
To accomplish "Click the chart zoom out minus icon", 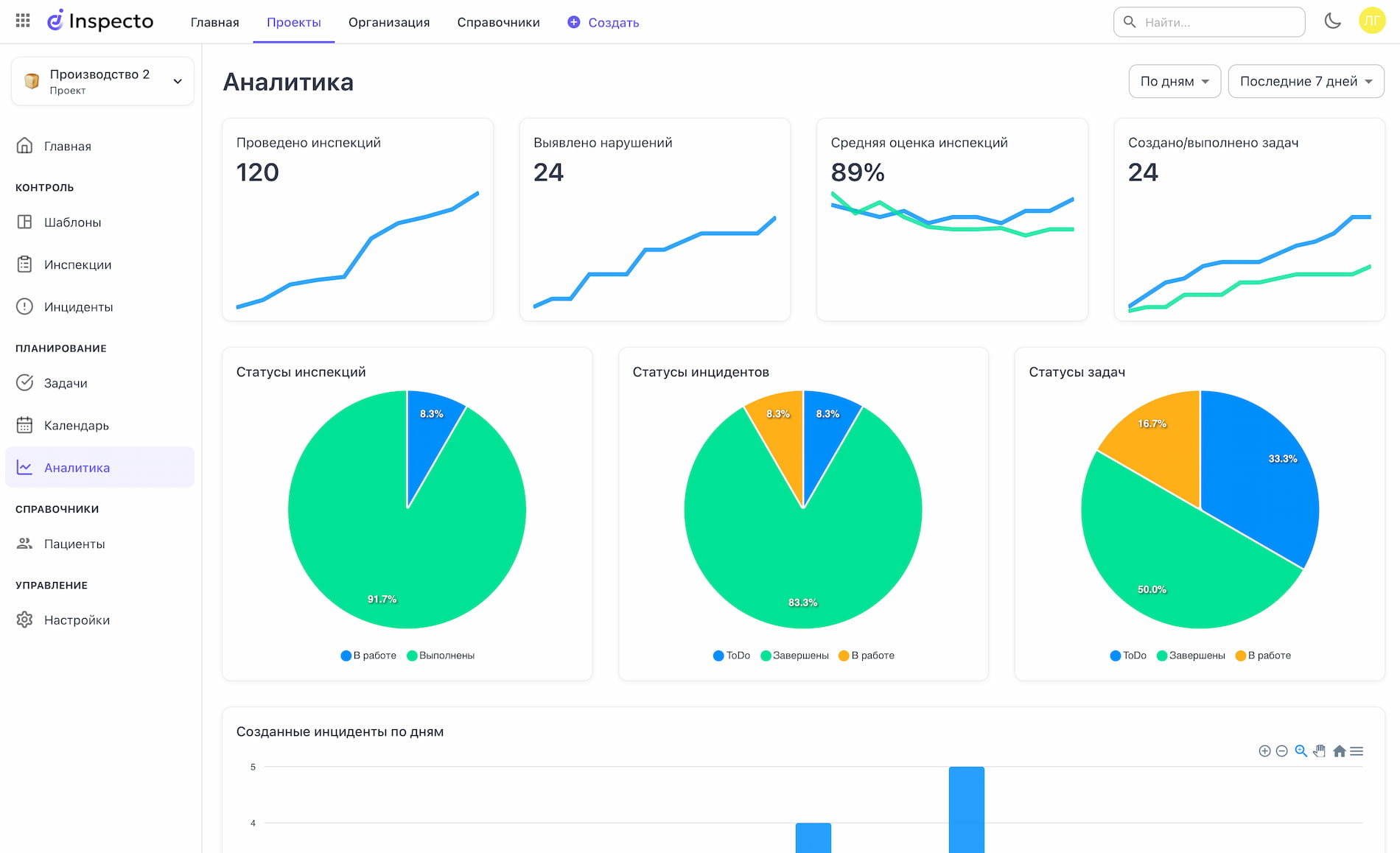I will coord(1282,751).
